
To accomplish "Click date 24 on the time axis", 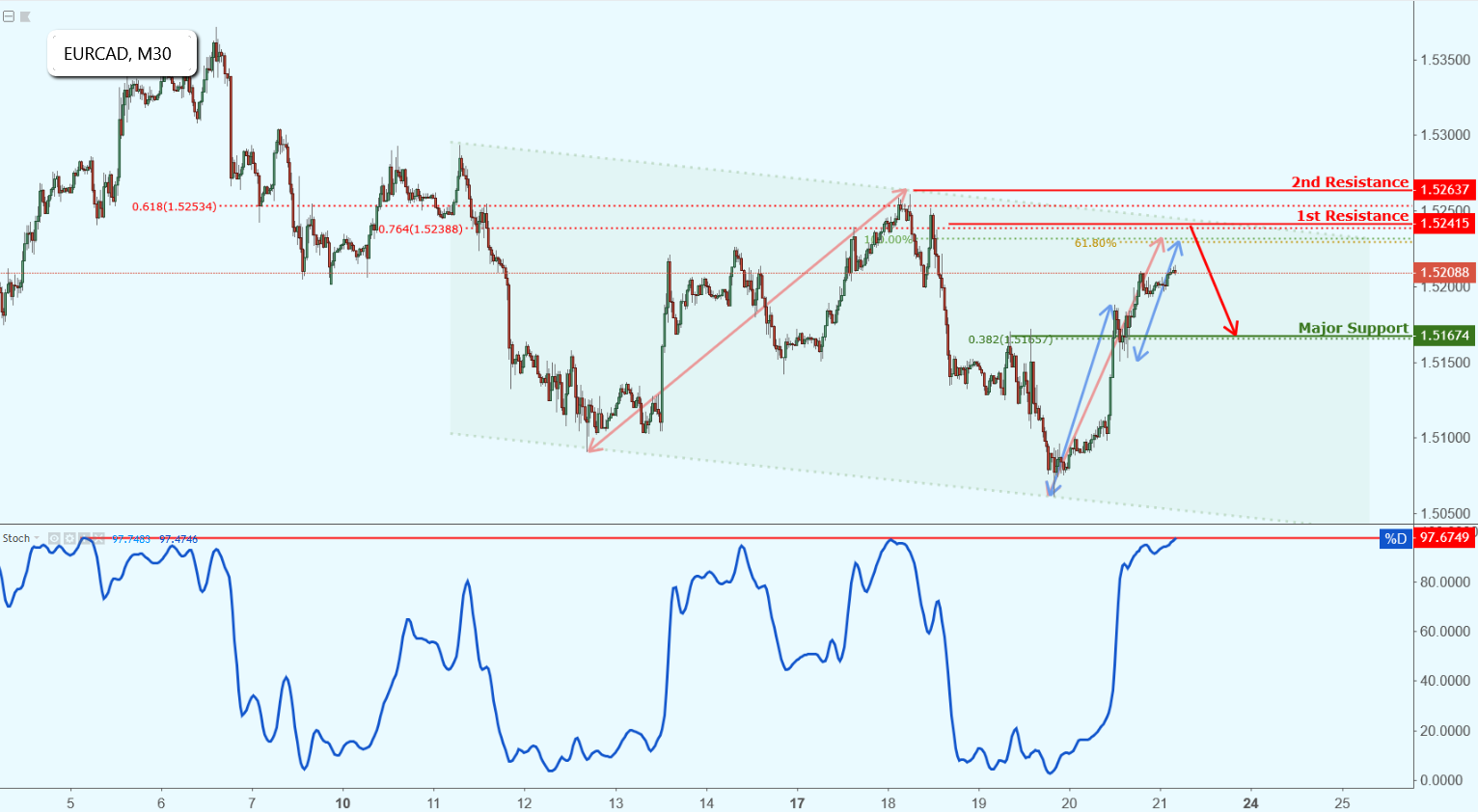I will click(1251, 802).
